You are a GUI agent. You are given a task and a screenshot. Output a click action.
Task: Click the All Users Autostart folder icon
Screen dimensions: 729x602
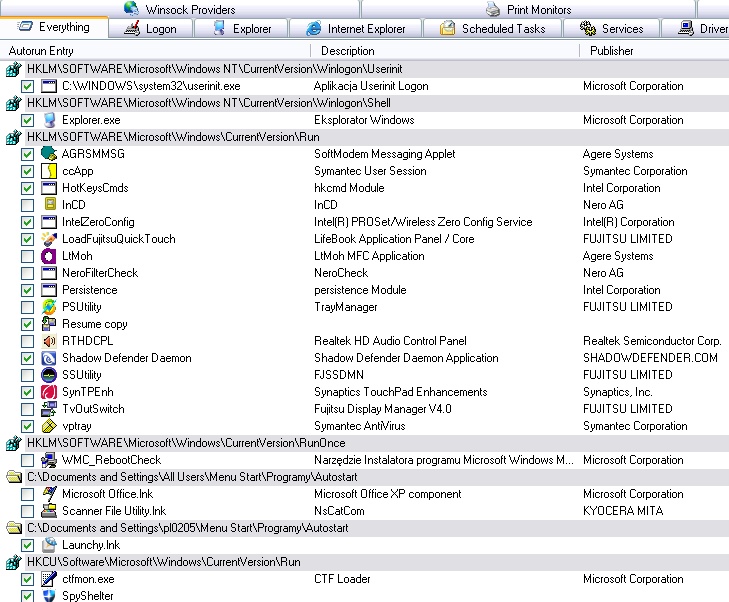coord(14,477)
